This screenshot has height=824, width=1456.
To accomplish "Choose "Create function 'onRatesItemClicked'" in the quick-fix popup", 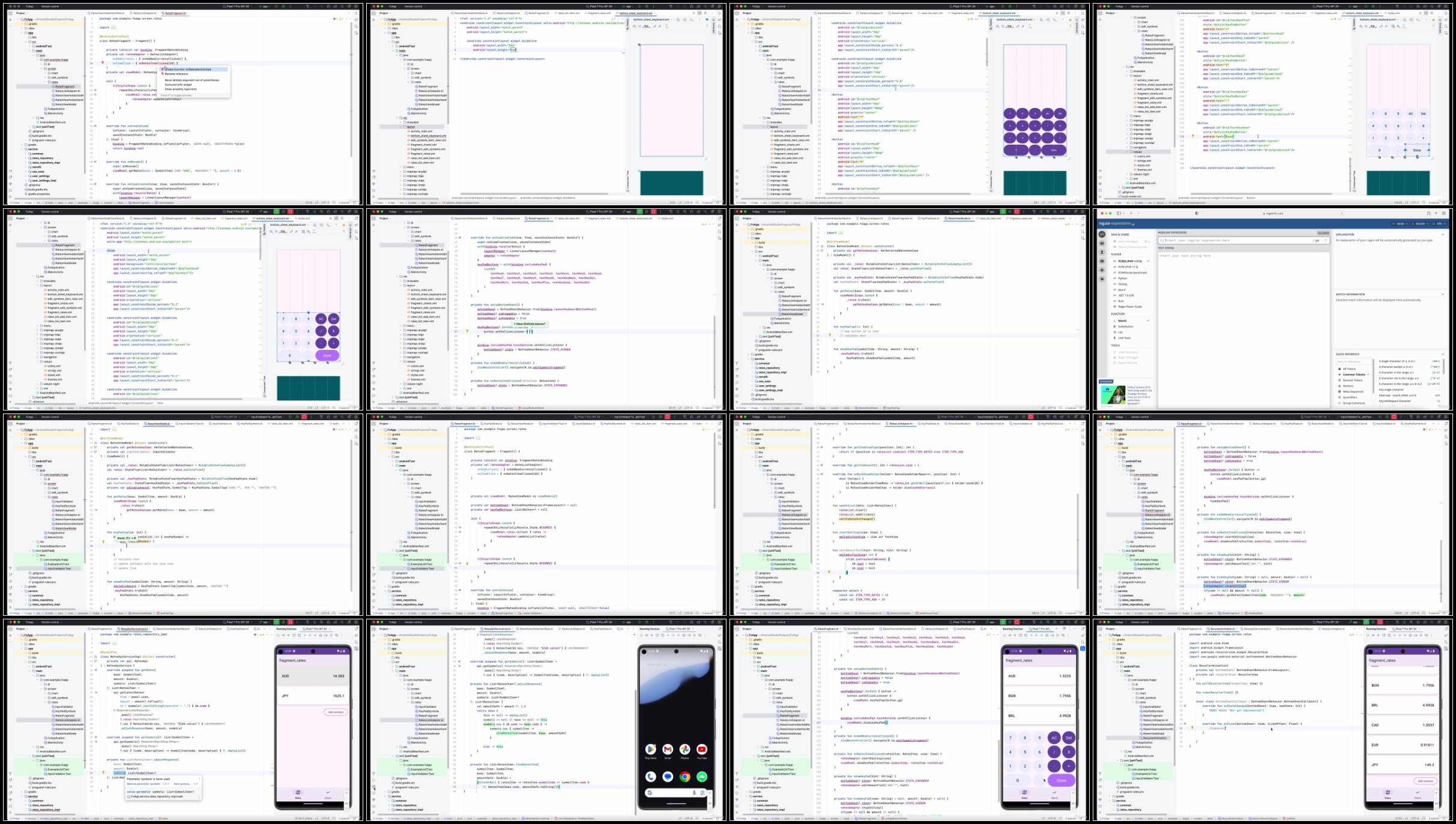I will coord(194,70).
